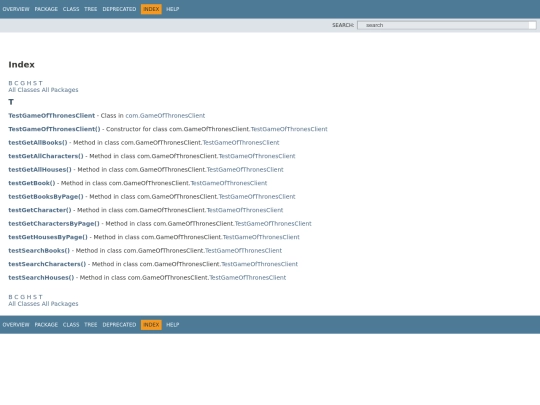This screenshot has width=540, height=405.
Task: Open class link on the testGetAllHouses() row
Action: click(x=245, y=169)
